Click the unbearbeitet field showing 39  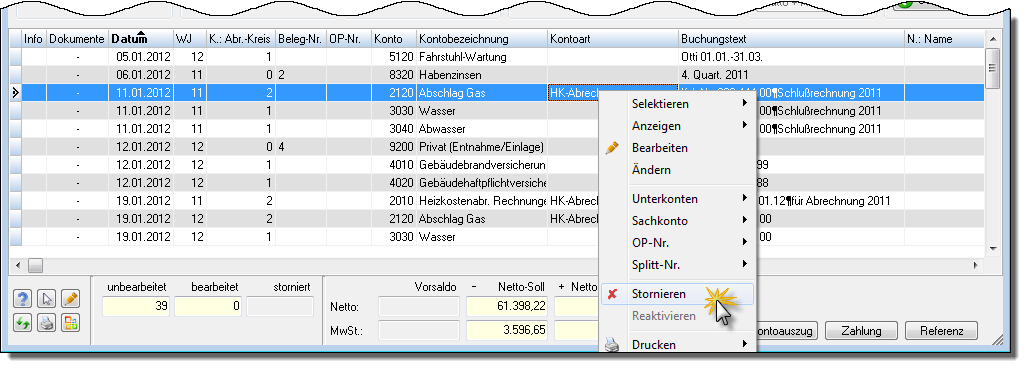tap(136, 306)
